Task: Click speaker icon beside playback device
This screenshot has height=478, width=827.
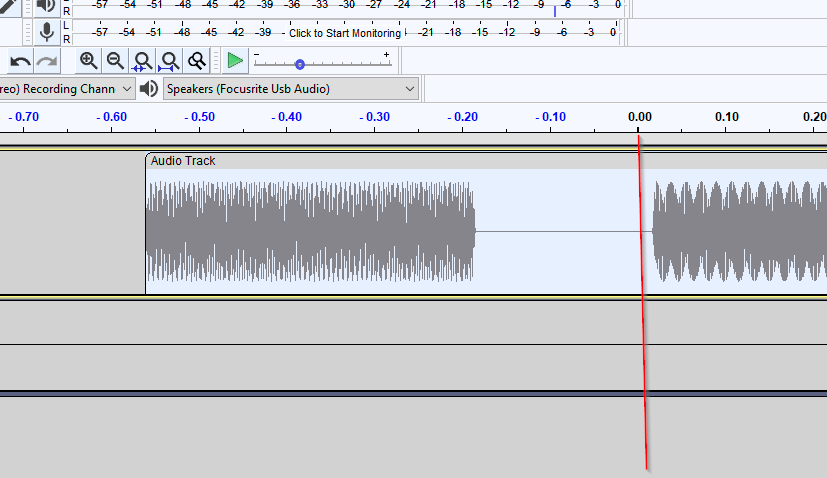Action: tap(149, 89)
